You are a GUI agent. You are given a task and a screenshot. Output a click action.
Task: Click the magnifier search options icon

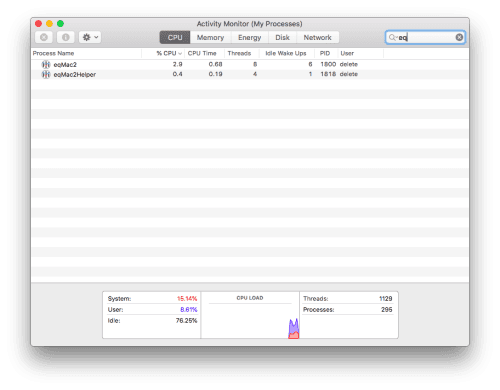point(393,38)
